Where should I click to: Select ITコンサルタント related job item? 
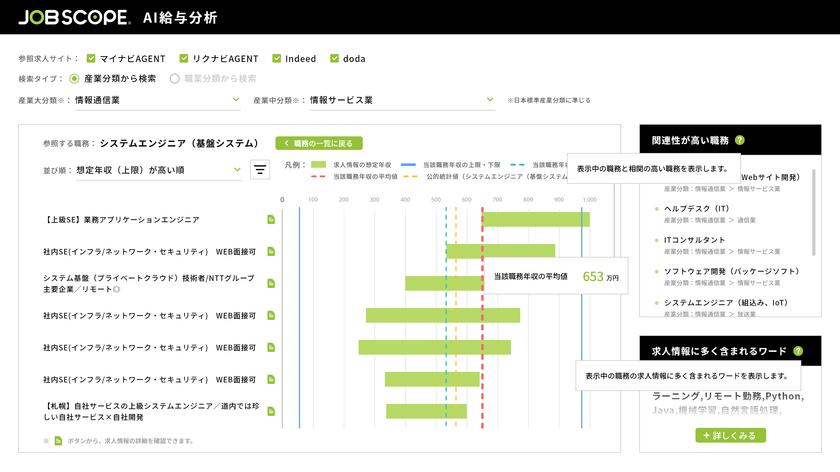click(x=694, y=240)
